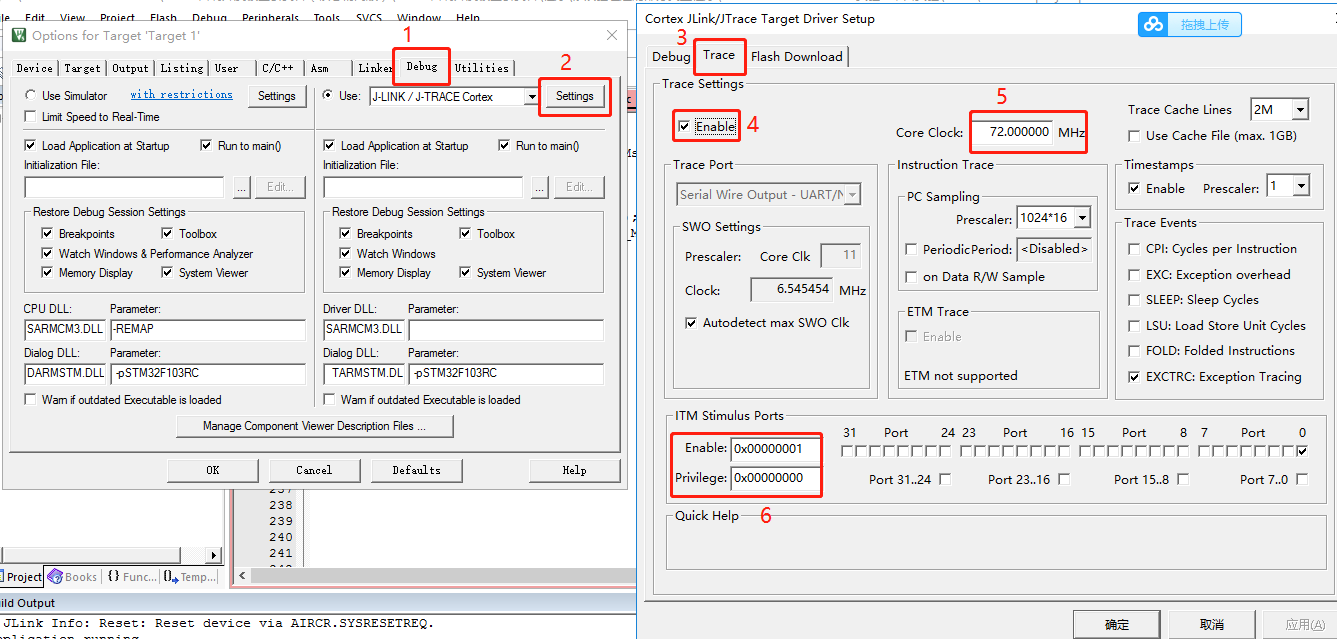Click Settings next to the J-LINK driver selector

(575, 96)
